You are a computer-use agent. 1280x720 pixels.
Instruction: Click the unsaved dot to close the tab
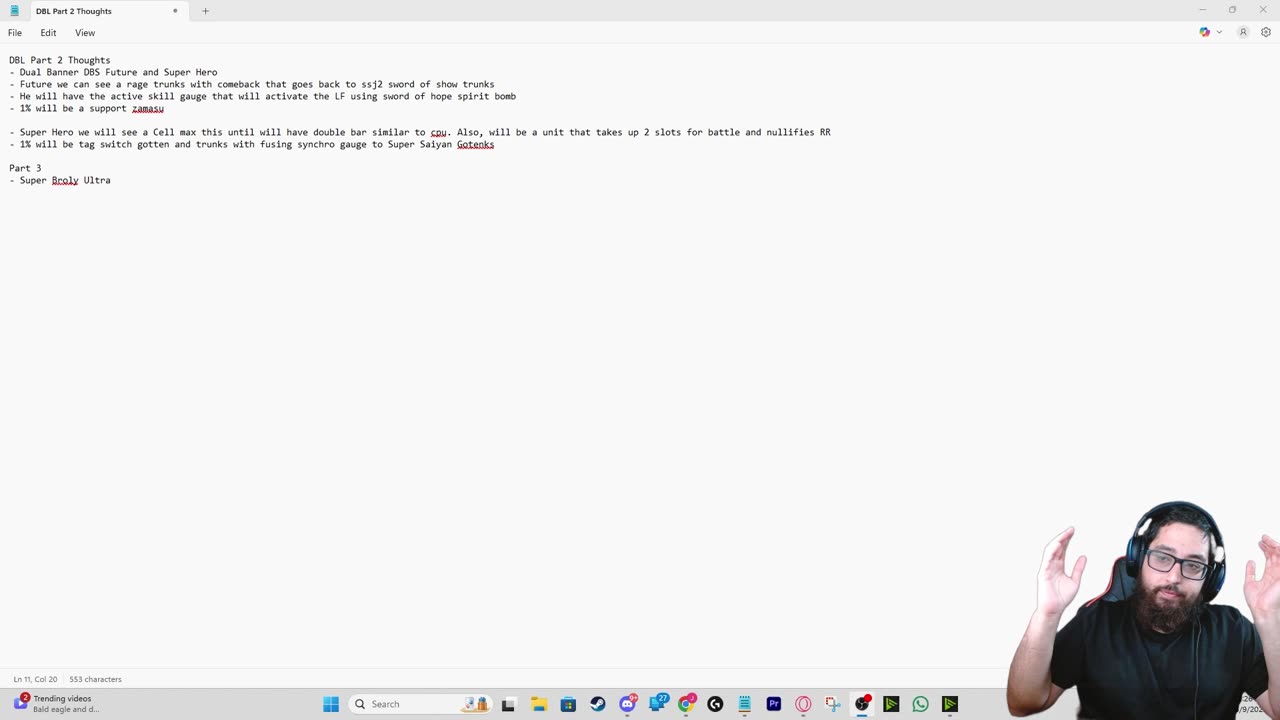tap(175, 11)
